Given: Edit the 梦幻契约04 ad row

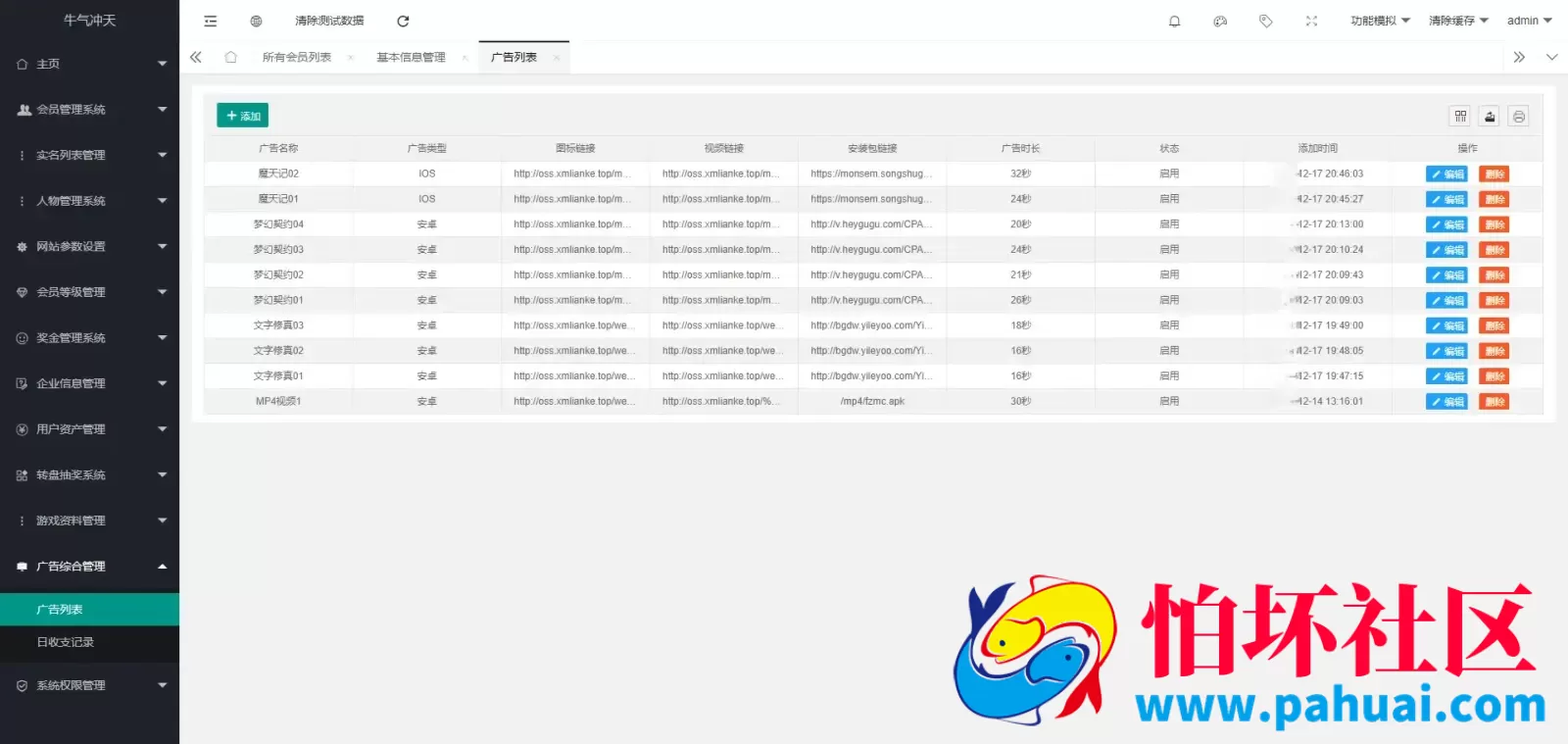Looking at the screenshot, I should pos(1446,224).
